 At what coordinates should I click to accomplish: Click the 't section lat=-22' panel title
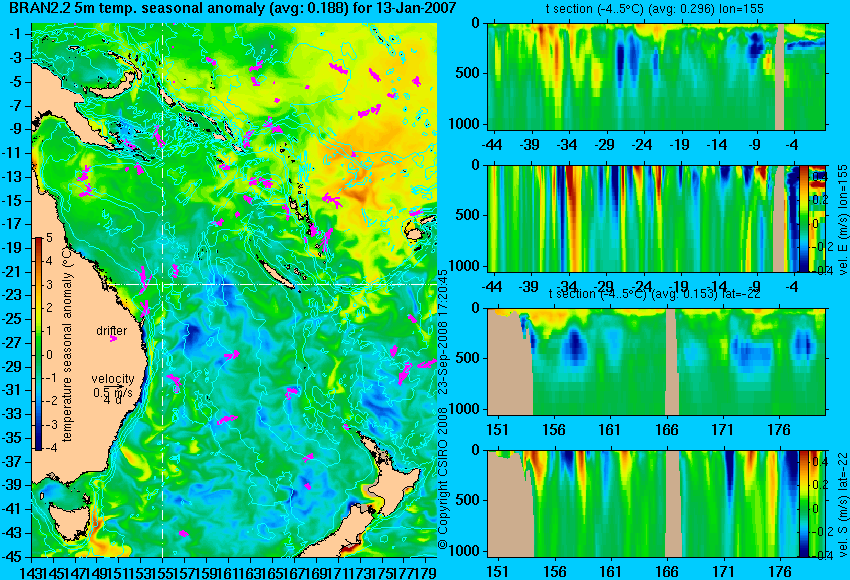point(655,294)
